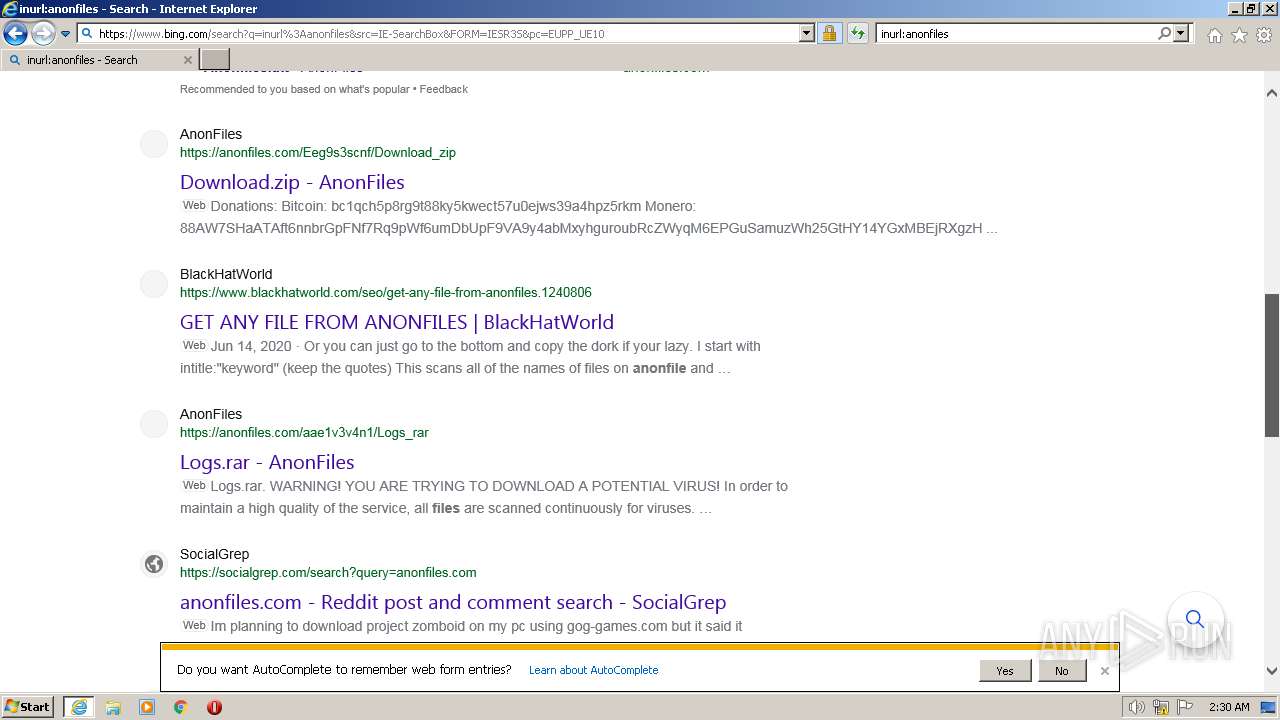
Task: Click the blackhatworld.com green URL
Action: (x=386, y=293)
